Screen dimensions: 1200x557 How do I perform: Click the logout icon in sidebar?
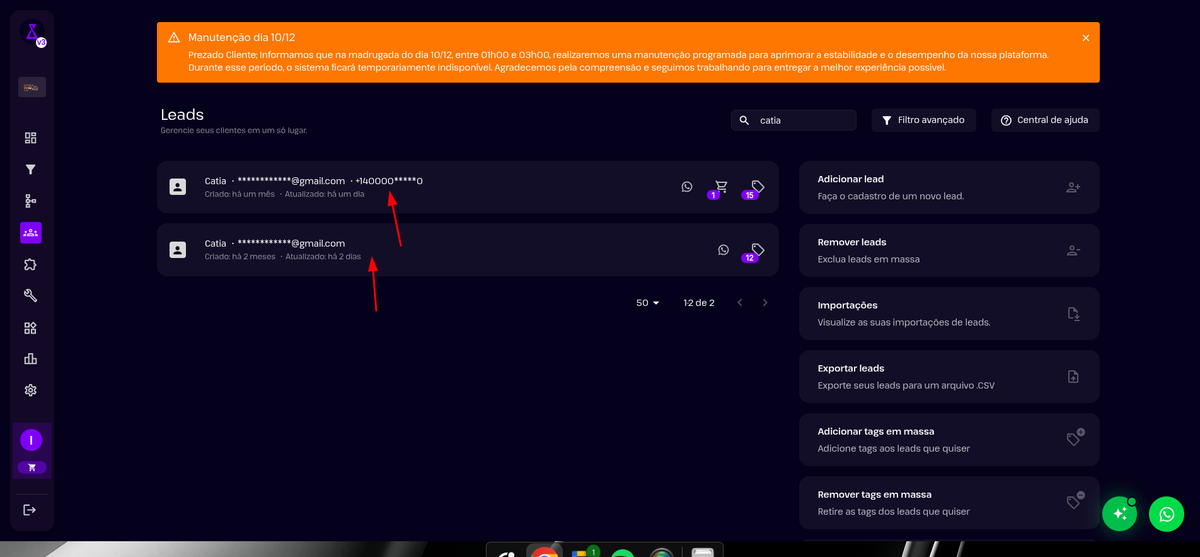click(x=30, y=510)
